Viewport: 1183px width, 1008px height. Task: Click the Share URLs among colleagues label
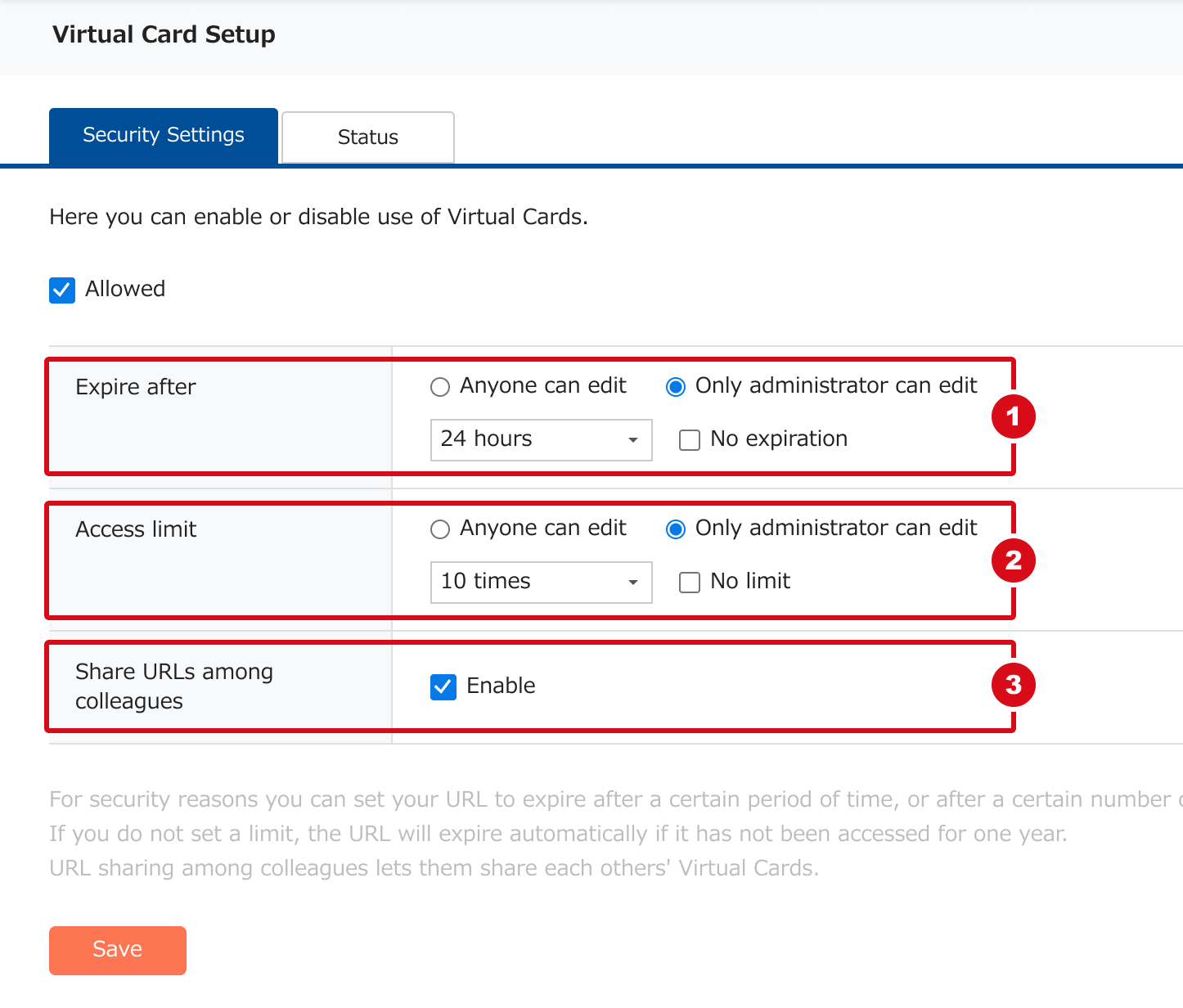[174, 686]
